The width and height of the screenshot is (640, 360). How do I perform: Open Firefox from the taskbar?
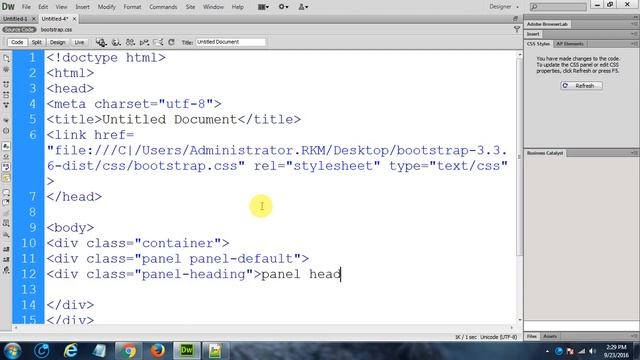pos(158,351)
